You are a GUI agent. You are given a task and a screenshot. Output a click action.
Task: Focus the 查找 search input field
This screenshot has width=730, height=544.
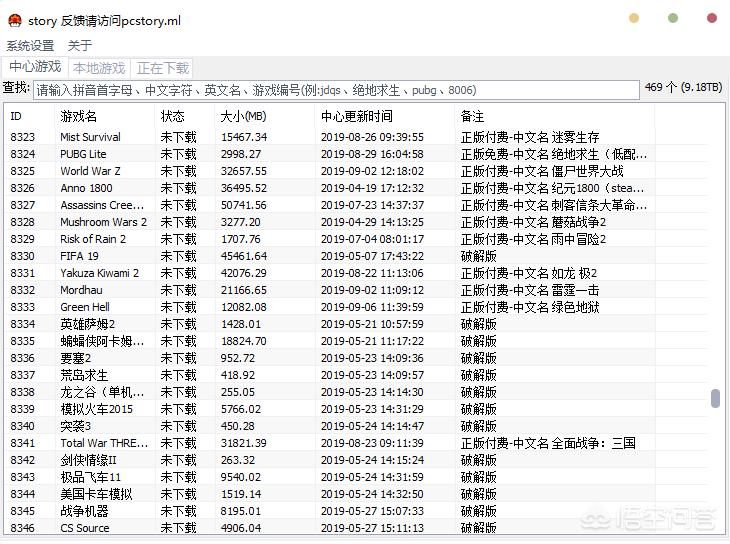(x=336, y=90)
